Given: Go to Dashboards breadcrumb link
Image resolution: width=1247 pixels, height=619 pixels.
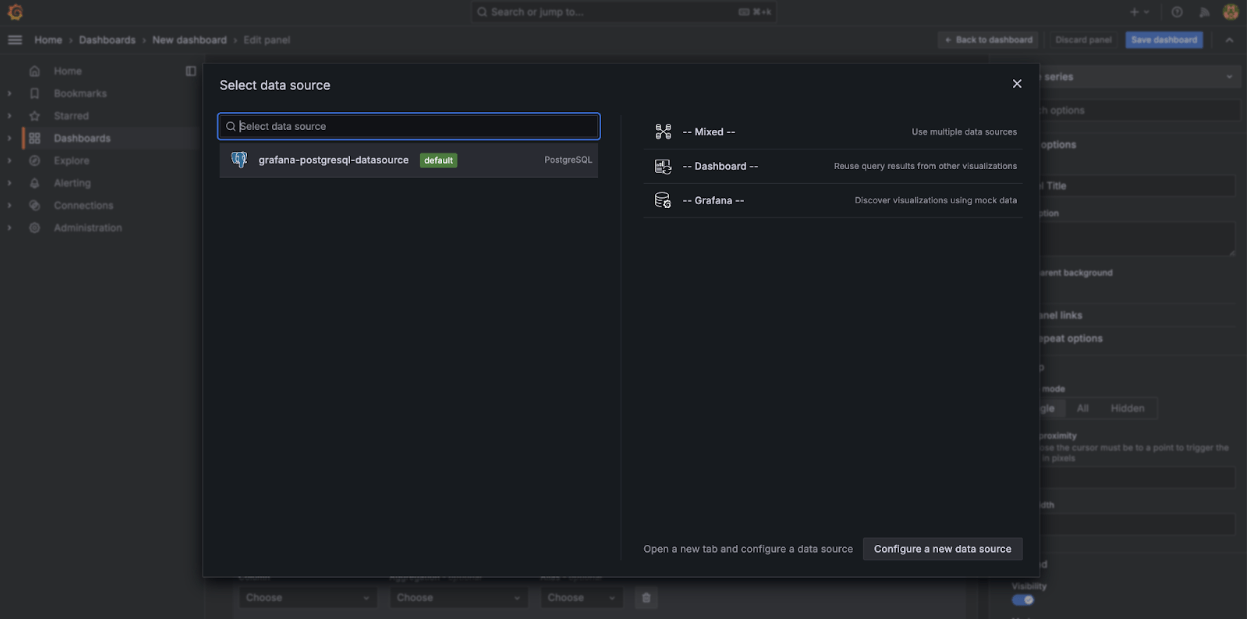Looking at the screenshot, I should 107,40.
